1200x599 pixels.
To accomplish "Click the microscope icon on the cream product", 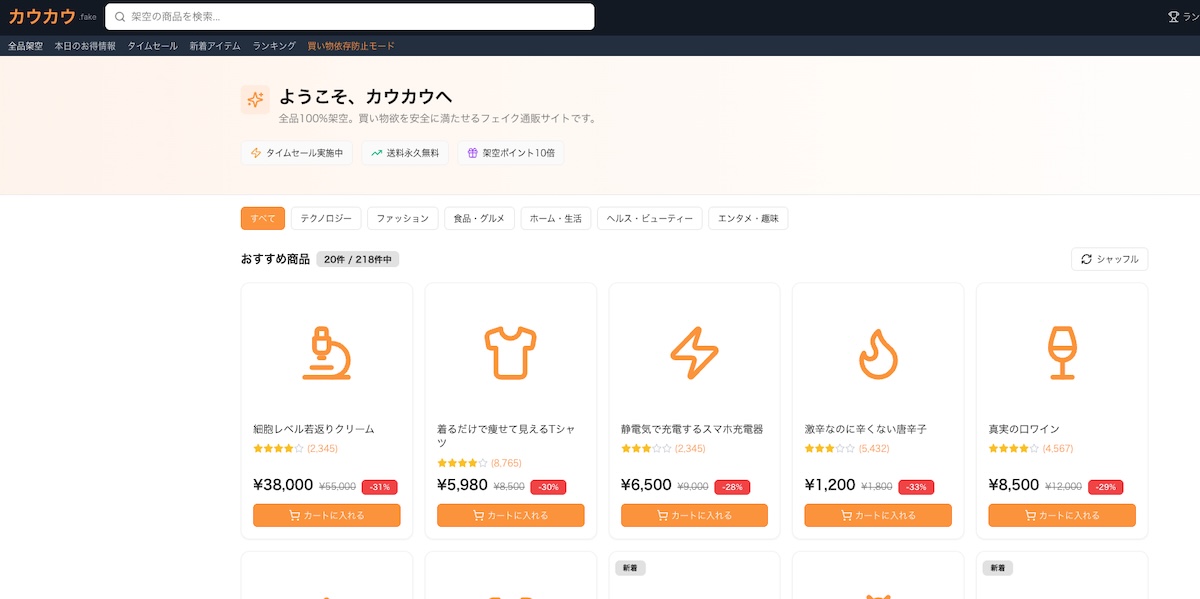I will click(x=326, y=353).
